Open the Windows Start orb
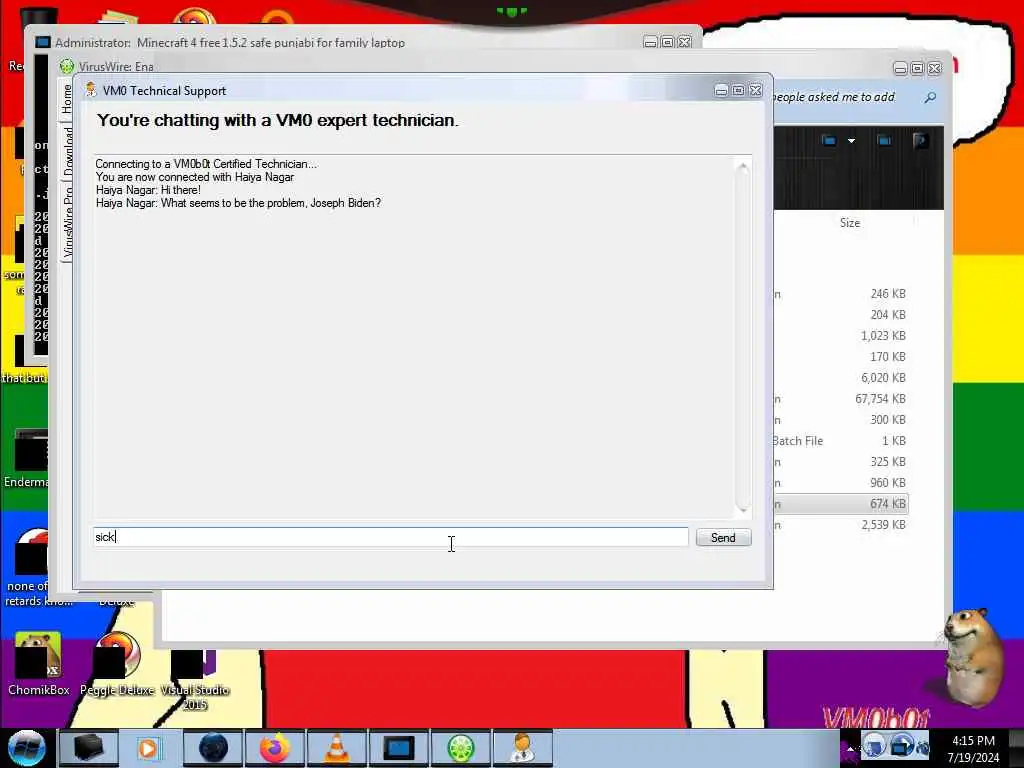The height and width of the screenshot is (768, 1024). point(26,748)
